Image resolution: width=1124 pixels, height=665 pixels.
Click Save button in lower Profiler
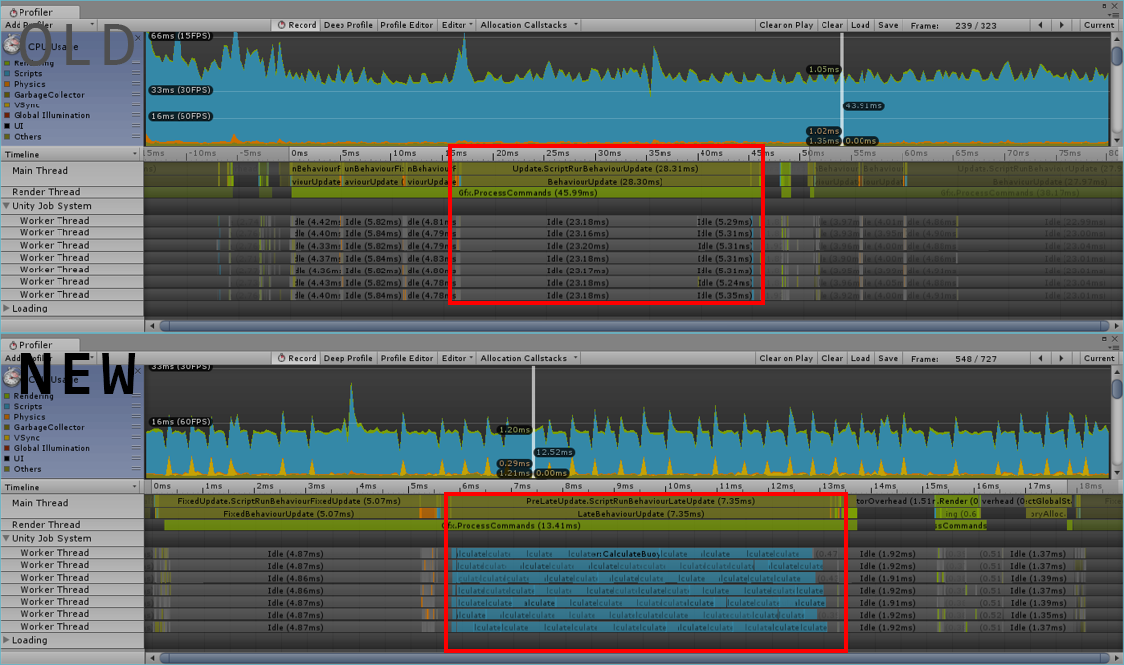pos(888,358)
